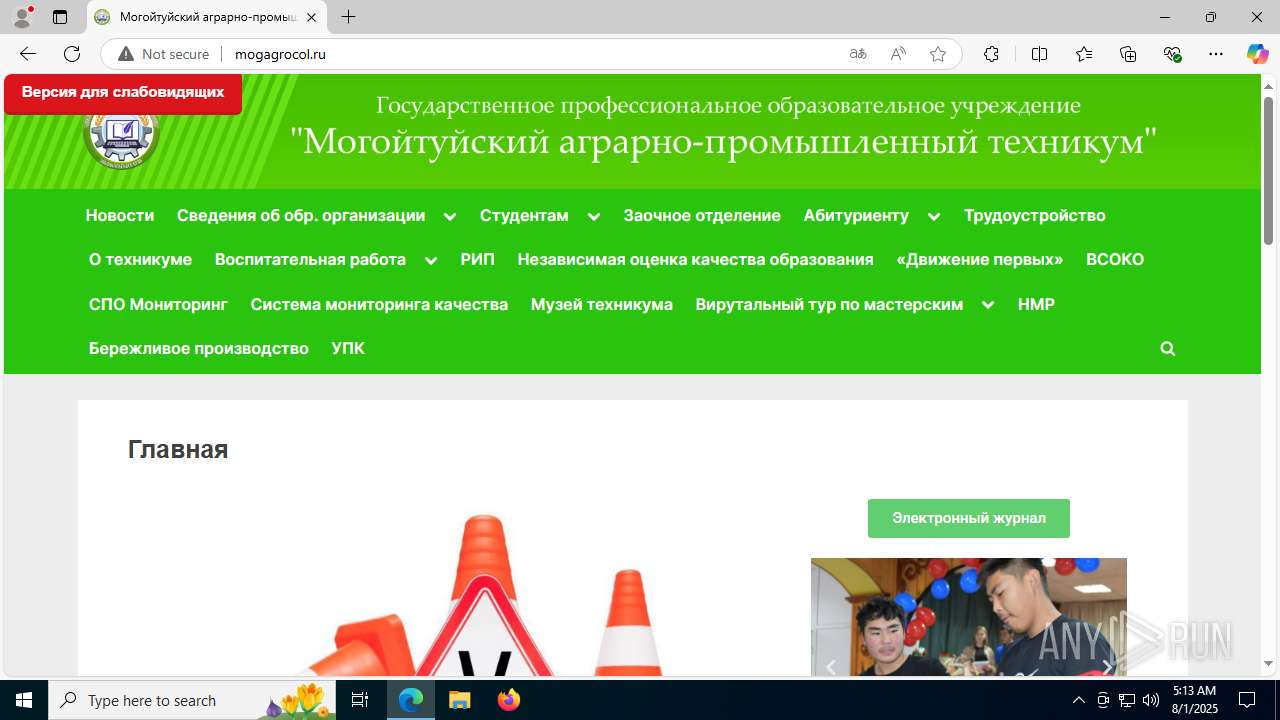Open the browser profile icon
Image resolution: width=1280 pixels, height=720 pixels.
22,17
